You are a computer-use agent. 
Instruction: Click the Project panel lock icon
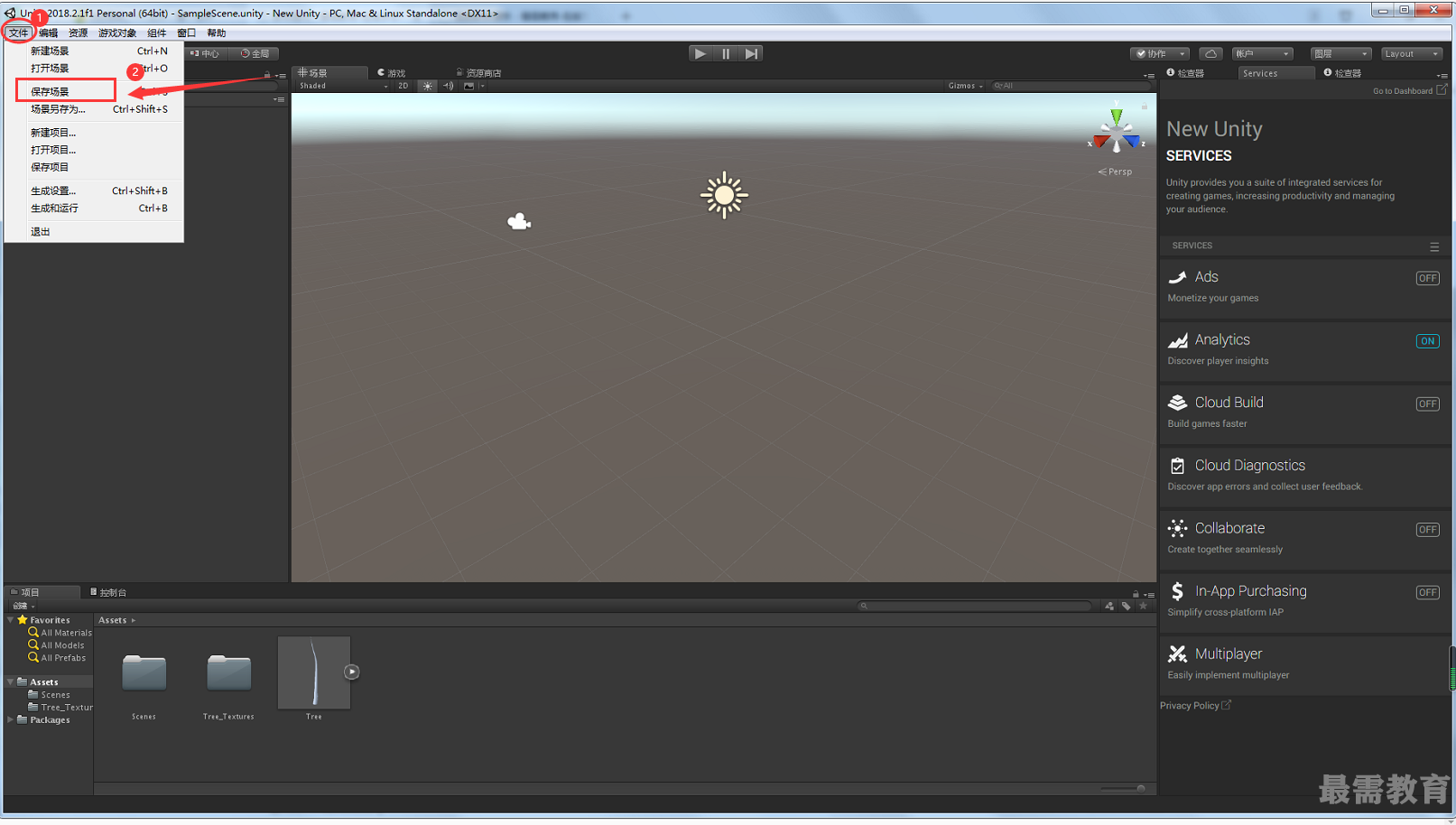(x=1136, y=594)
